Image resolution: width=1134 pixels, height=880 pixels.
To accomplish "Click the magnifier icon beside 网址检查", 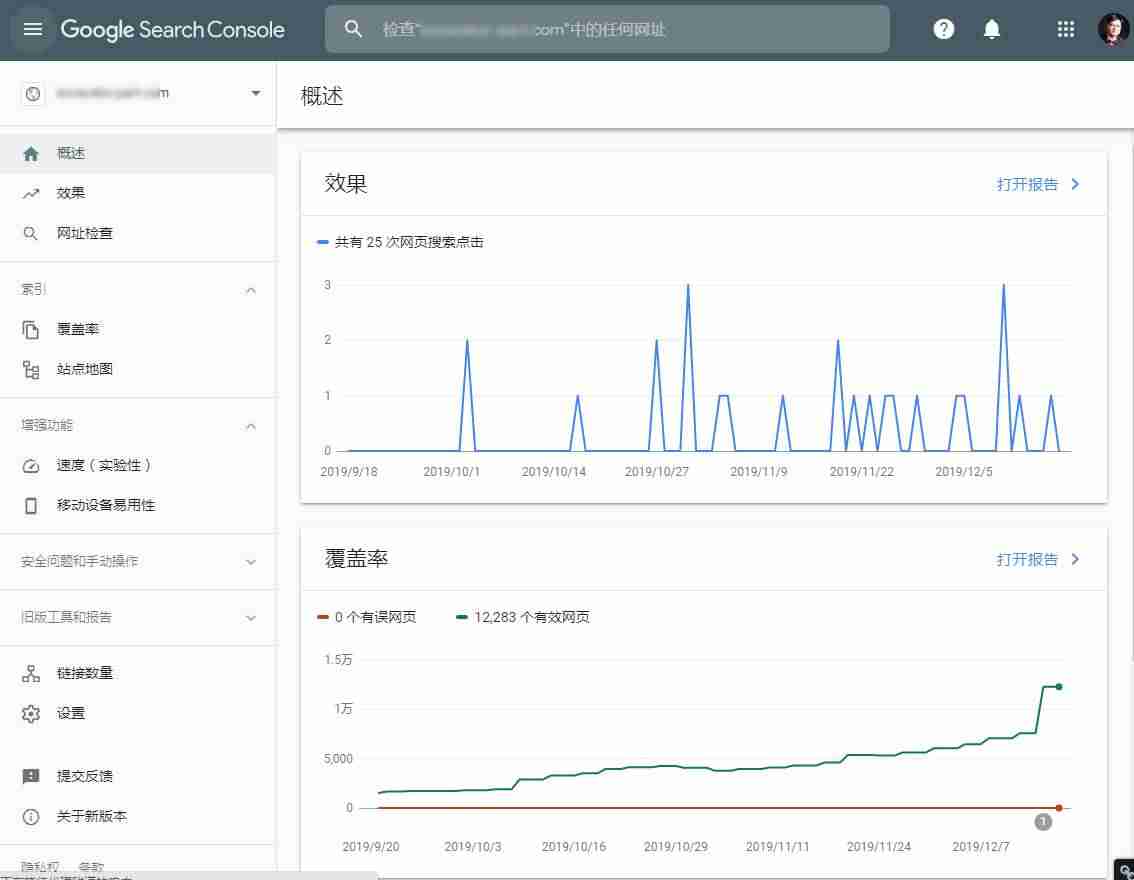I will 30,234.
